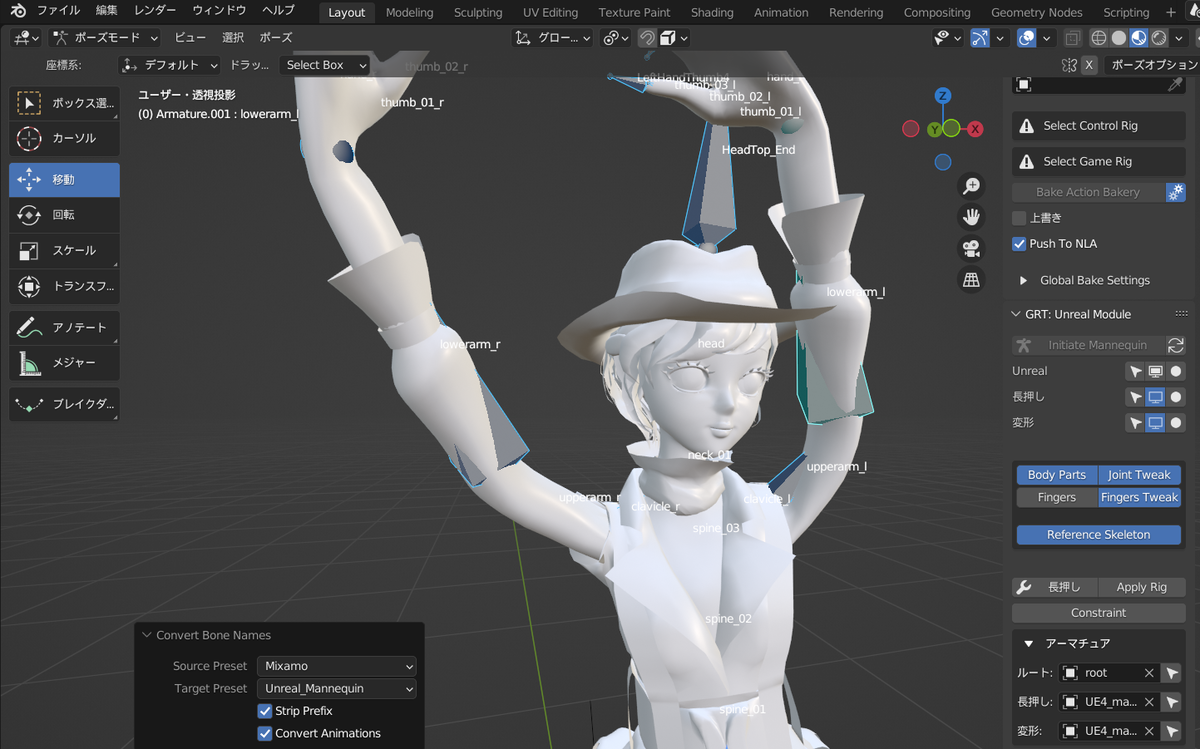The image size is (1200, 749).
Task: Disable Convert Animations checkbox
Action: (x=265, y=733)
